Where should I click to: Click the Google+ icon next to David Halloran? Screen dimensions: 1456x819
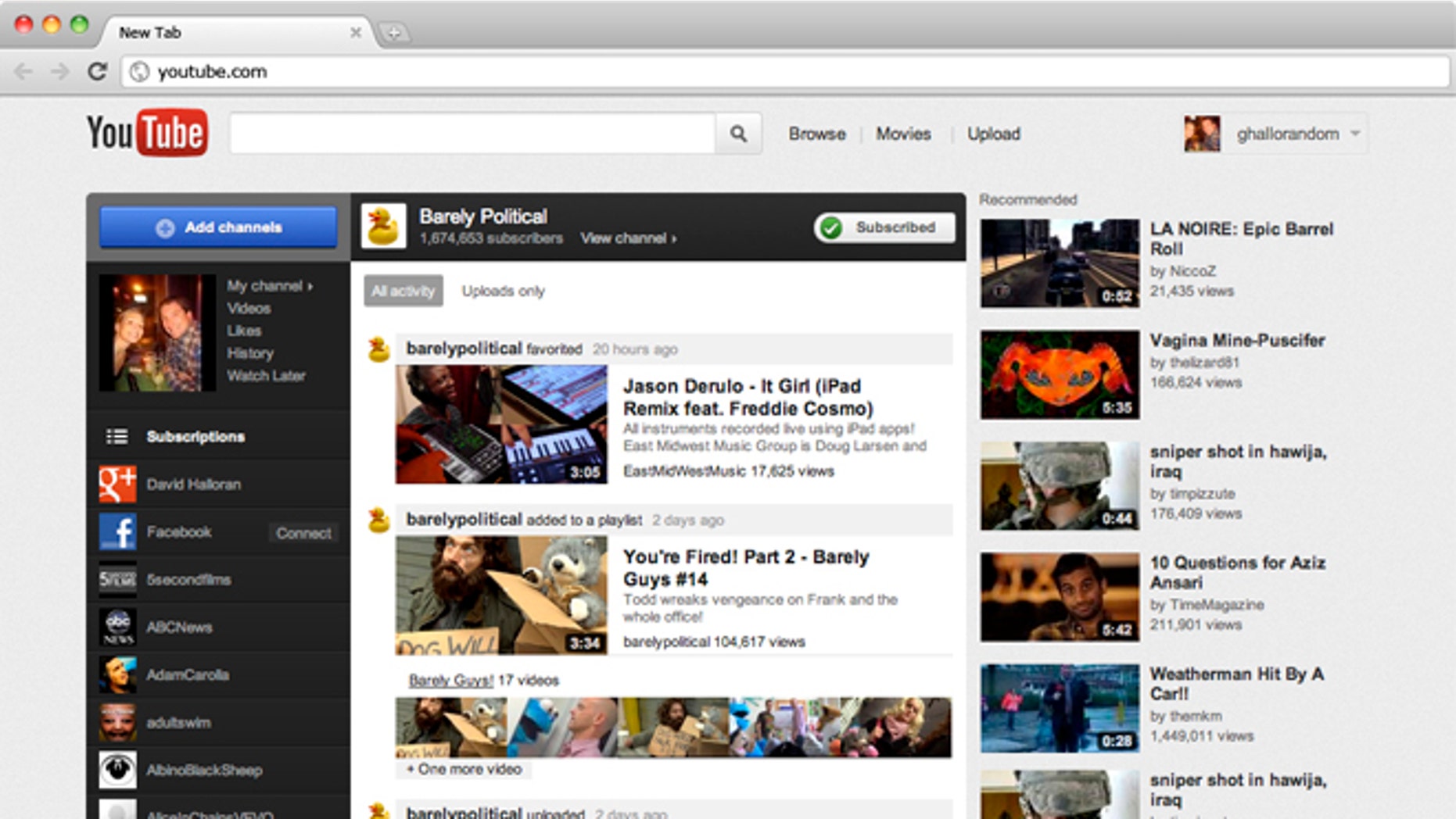coord(117,484)
